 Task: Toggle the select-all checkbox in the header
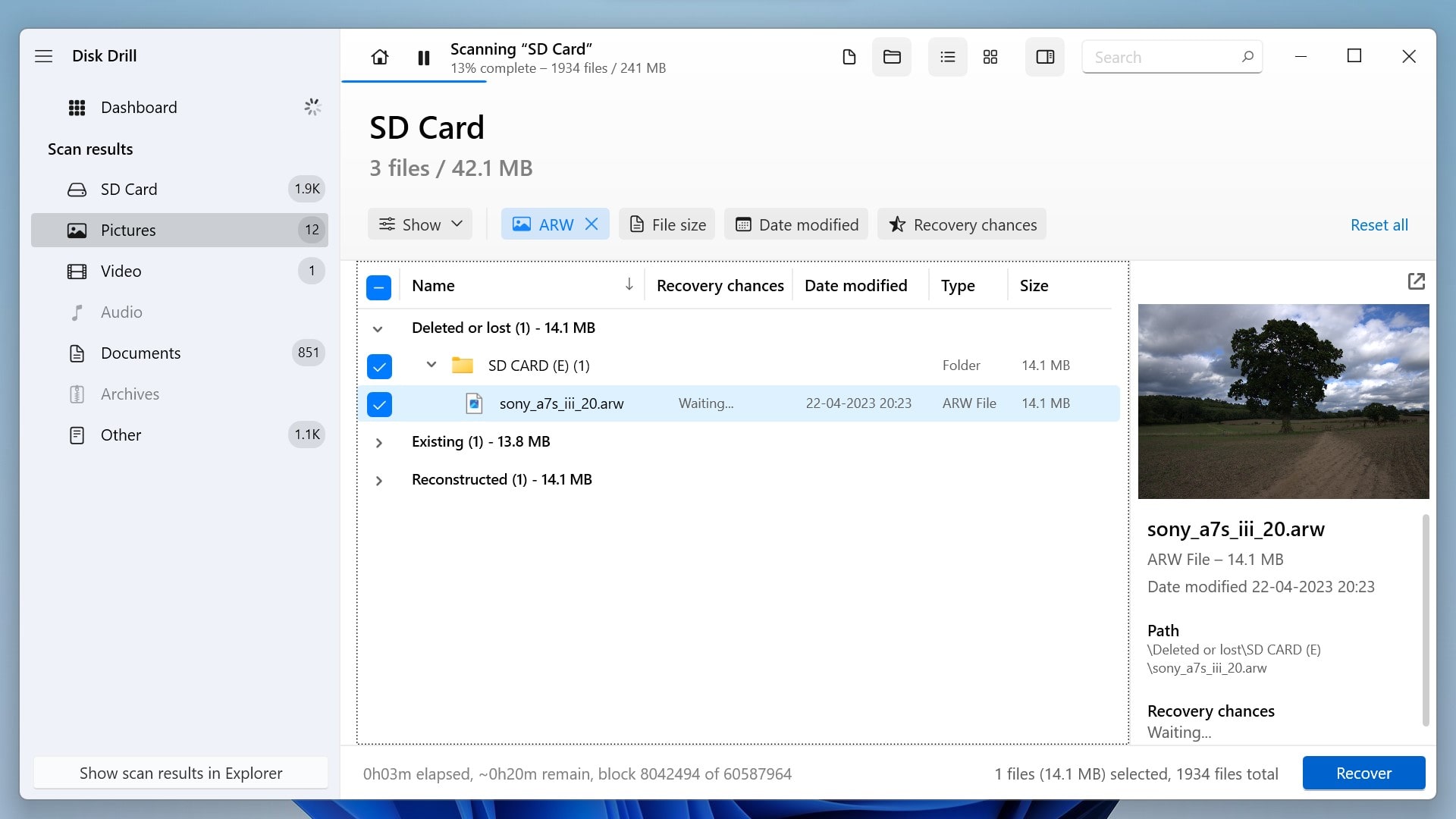click(379, 287)
